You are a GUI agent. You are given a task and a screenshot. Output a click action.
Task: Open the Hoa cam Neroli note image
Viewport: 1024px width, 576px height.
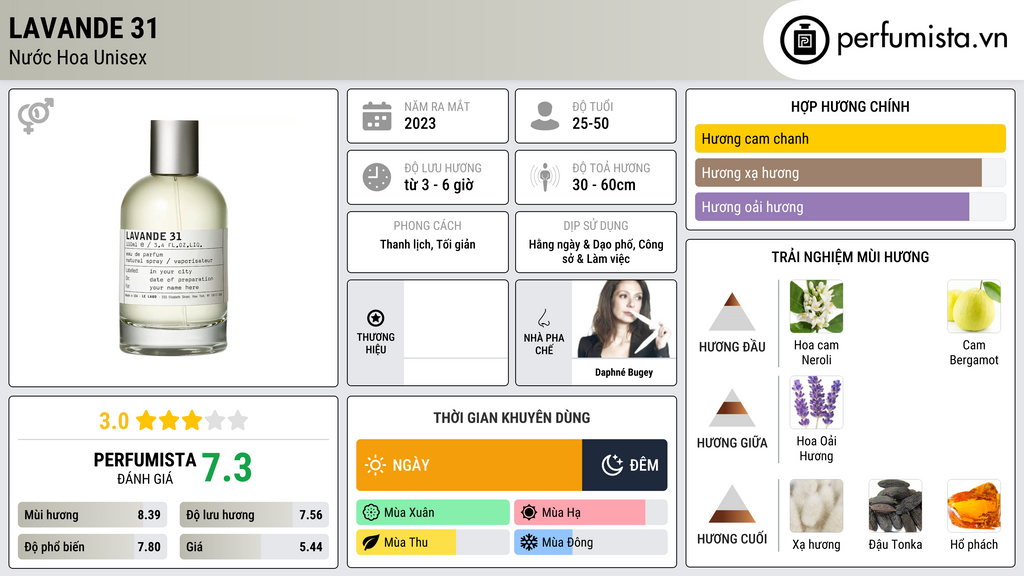816,307
